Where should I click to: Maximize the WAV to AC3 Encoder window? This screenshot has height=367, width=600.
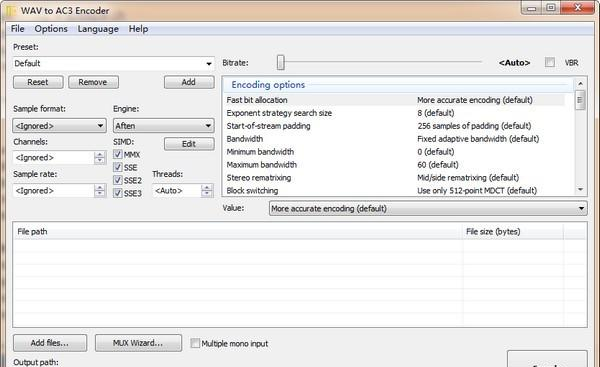click(551, 8)
